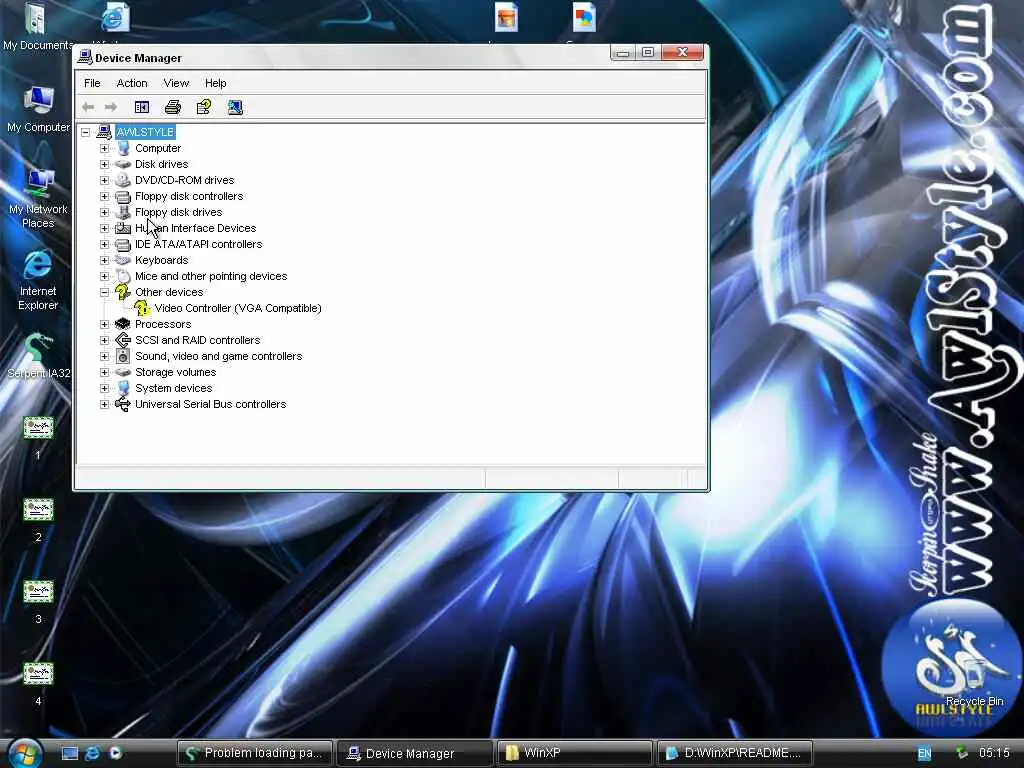Click the Disk drives category icon
Screen dimensions: 1024x768
[x=123, y=164]
